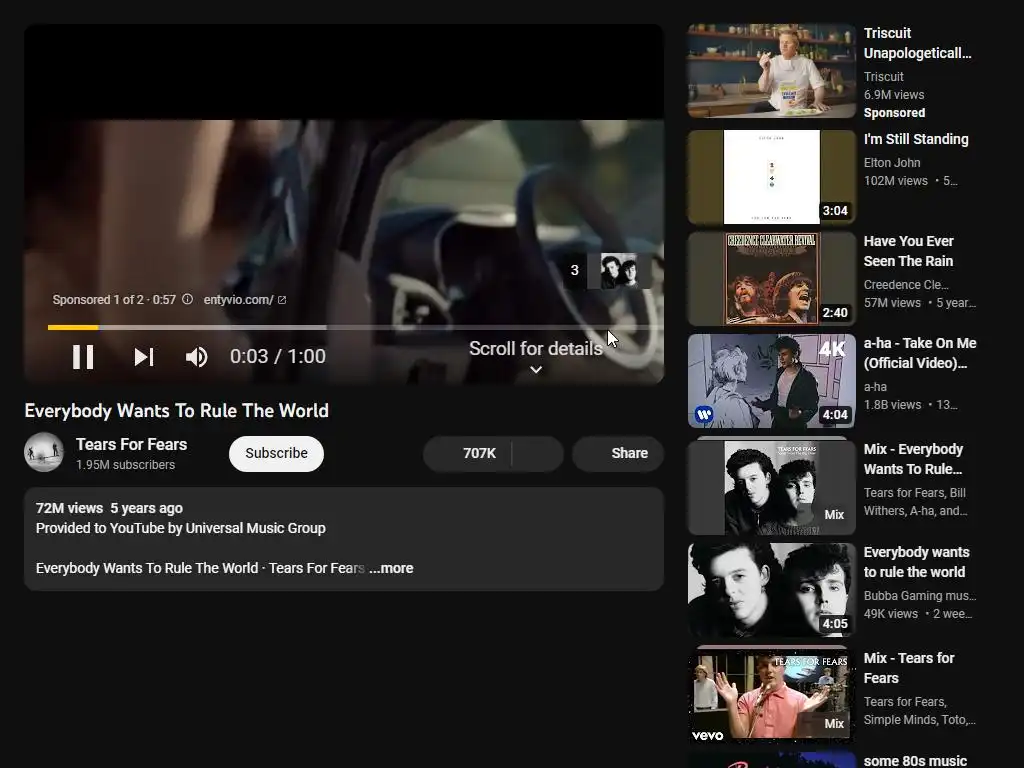Subscribe to Tears For Fears channel
The width and height of the screenshot is (1024, 768).
tap(276, 453)
